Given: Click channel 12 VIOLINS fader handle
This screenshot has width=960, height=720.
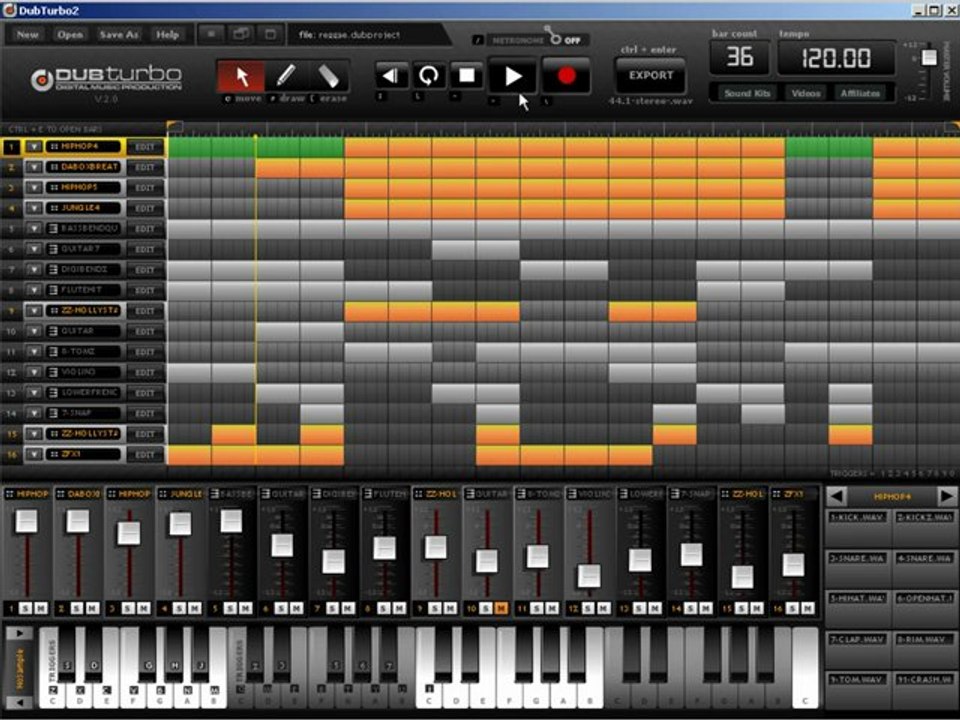Looking at the screenshot, I should click(589, 576).
